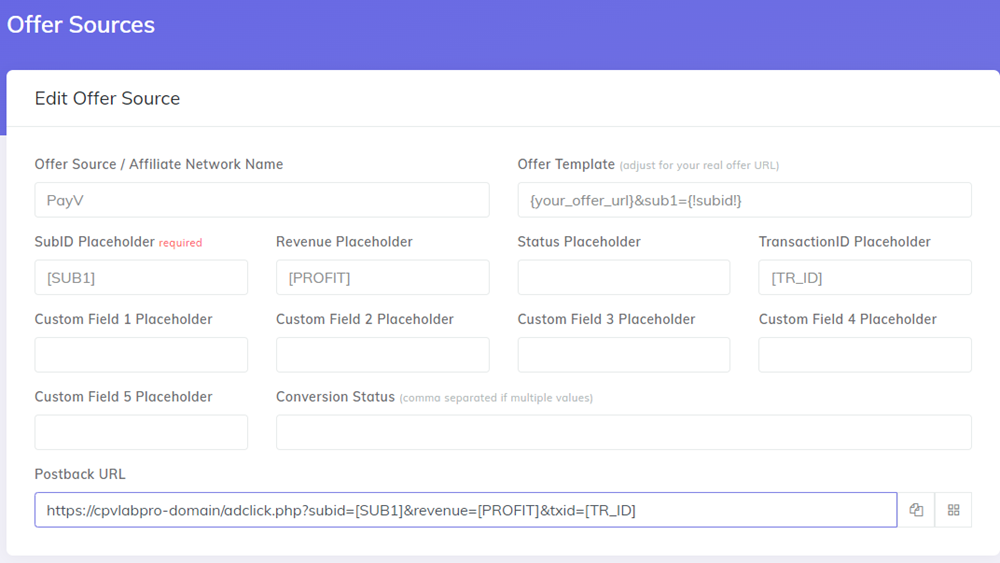Screen dimensions: 1000x563
Task: Click the Custom Field 3 Placeholder input
Action: tap(624, 355)
